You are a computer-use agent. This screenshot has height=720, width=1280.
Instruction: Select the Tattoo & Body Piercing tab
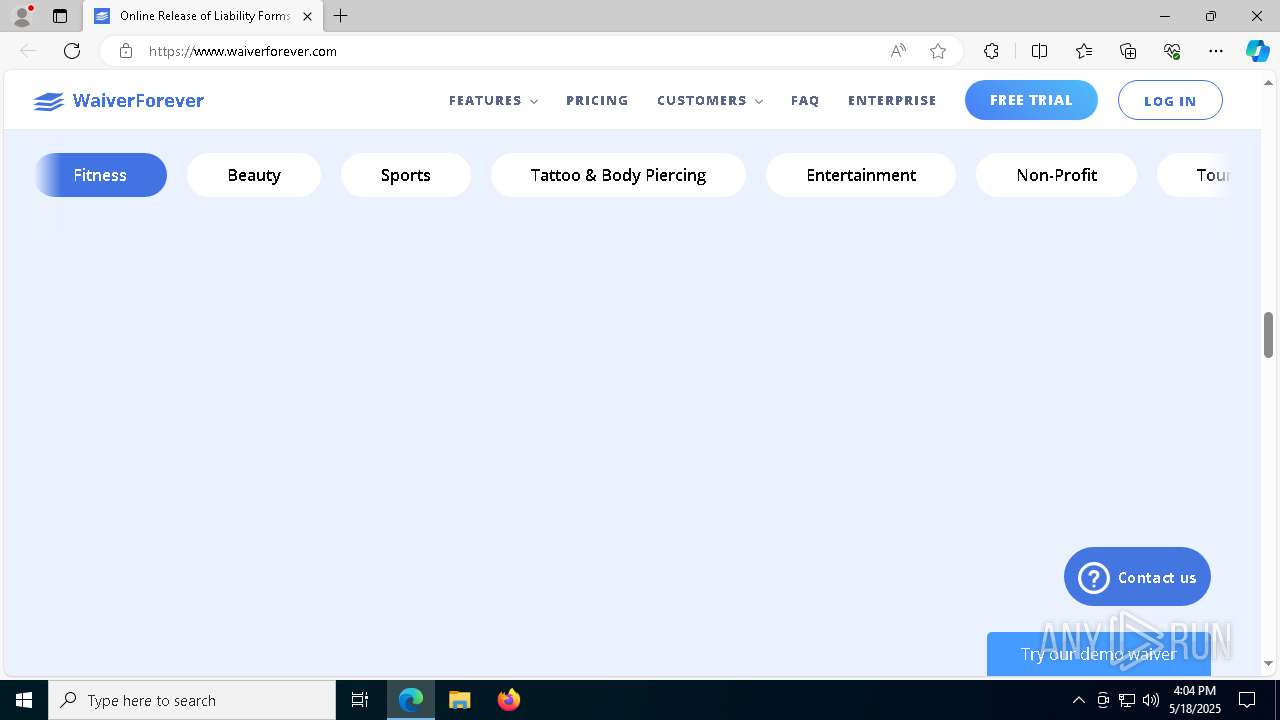pos(618,175)
